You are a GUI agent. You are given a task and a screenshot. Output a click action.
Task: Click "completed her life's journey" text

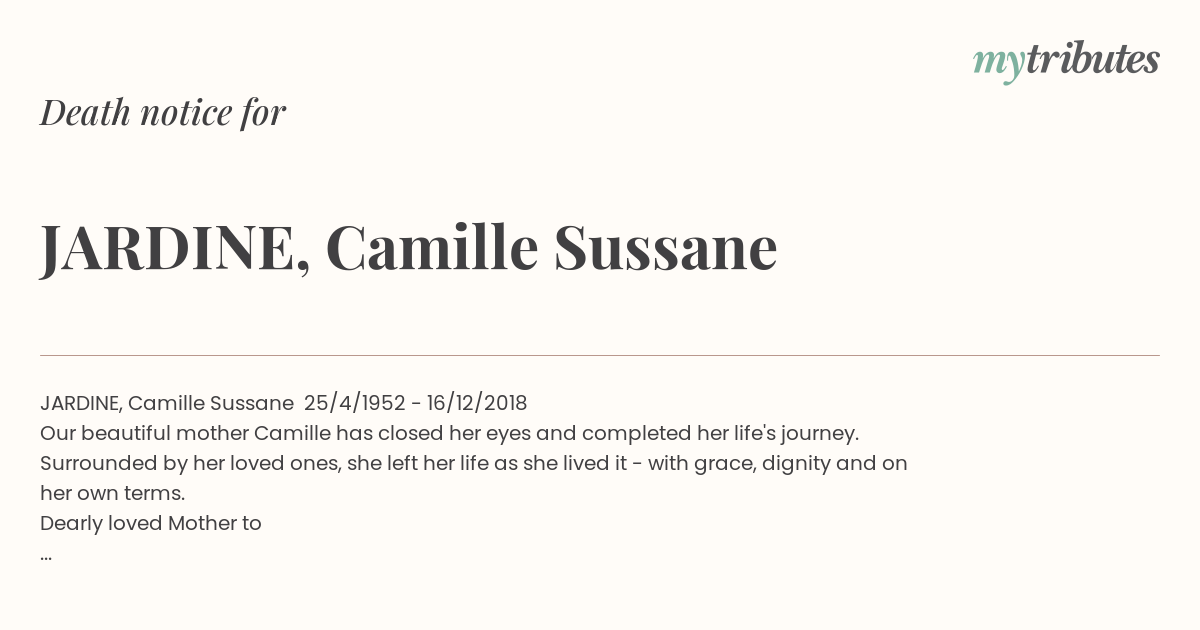720,433
